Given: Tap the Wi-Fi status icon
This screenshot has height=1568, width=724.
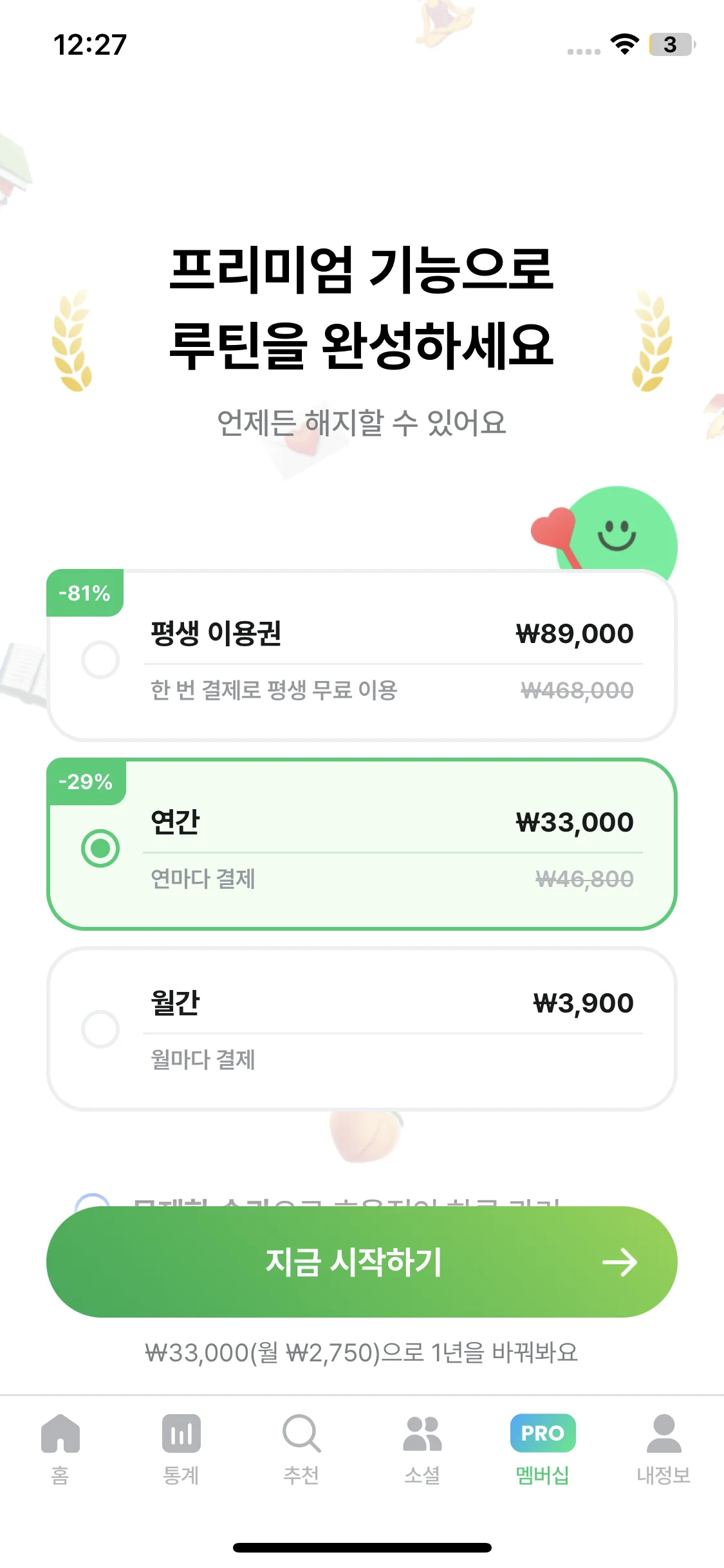Looking at the screenshot, I should [624, 44].
